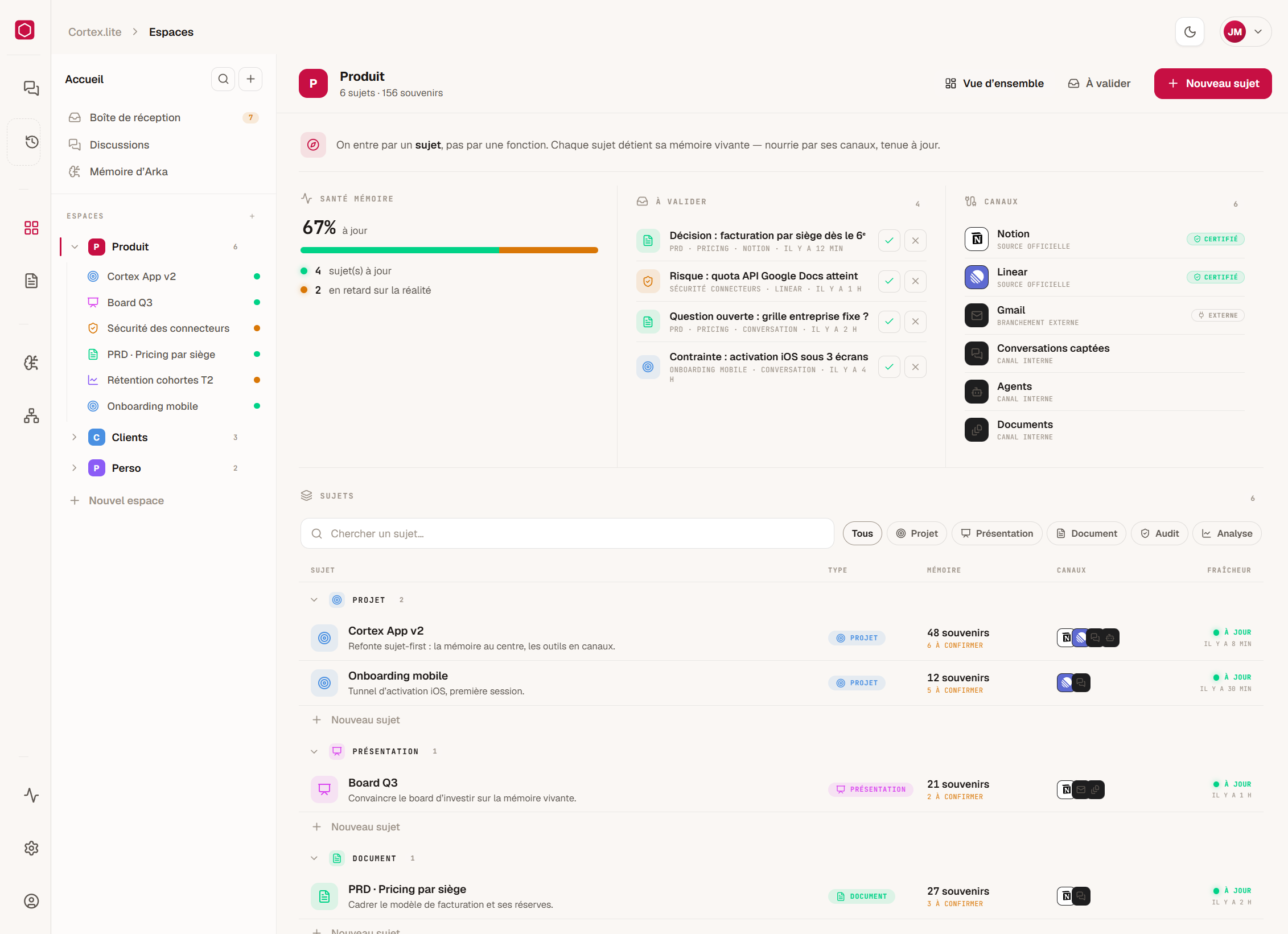Click the Cortex.lite breadcrumb
This screenshot has width=1288, height=934.
coord(95,32)
